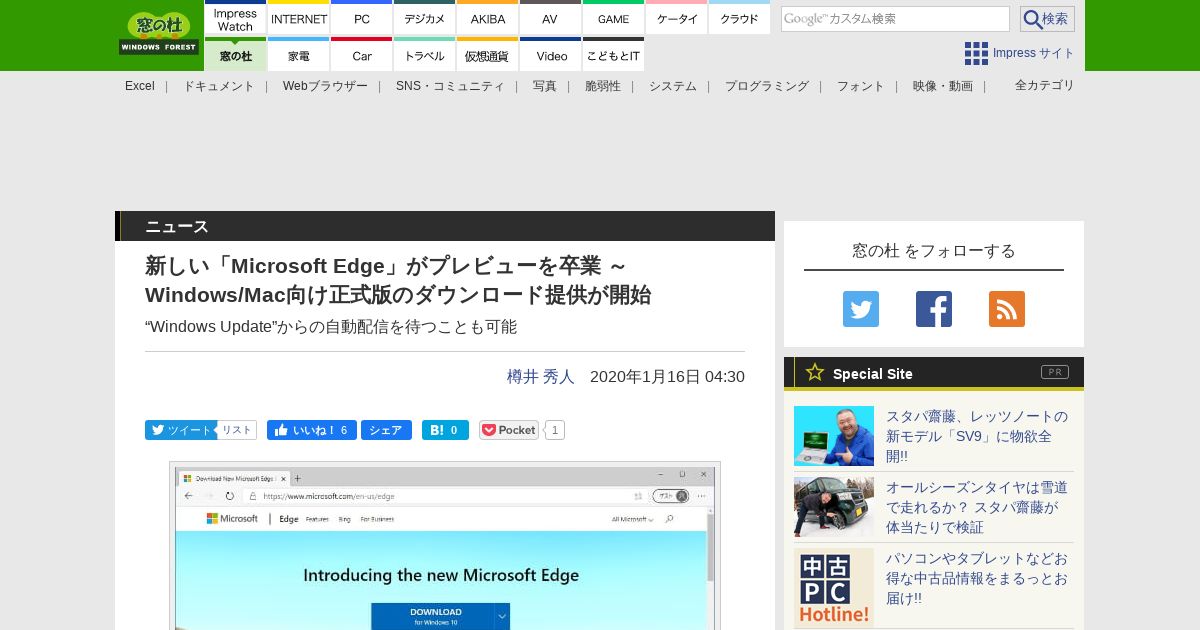Go to the 映像・動画 category
1200x630 pixels.
(x=943, y=86)
